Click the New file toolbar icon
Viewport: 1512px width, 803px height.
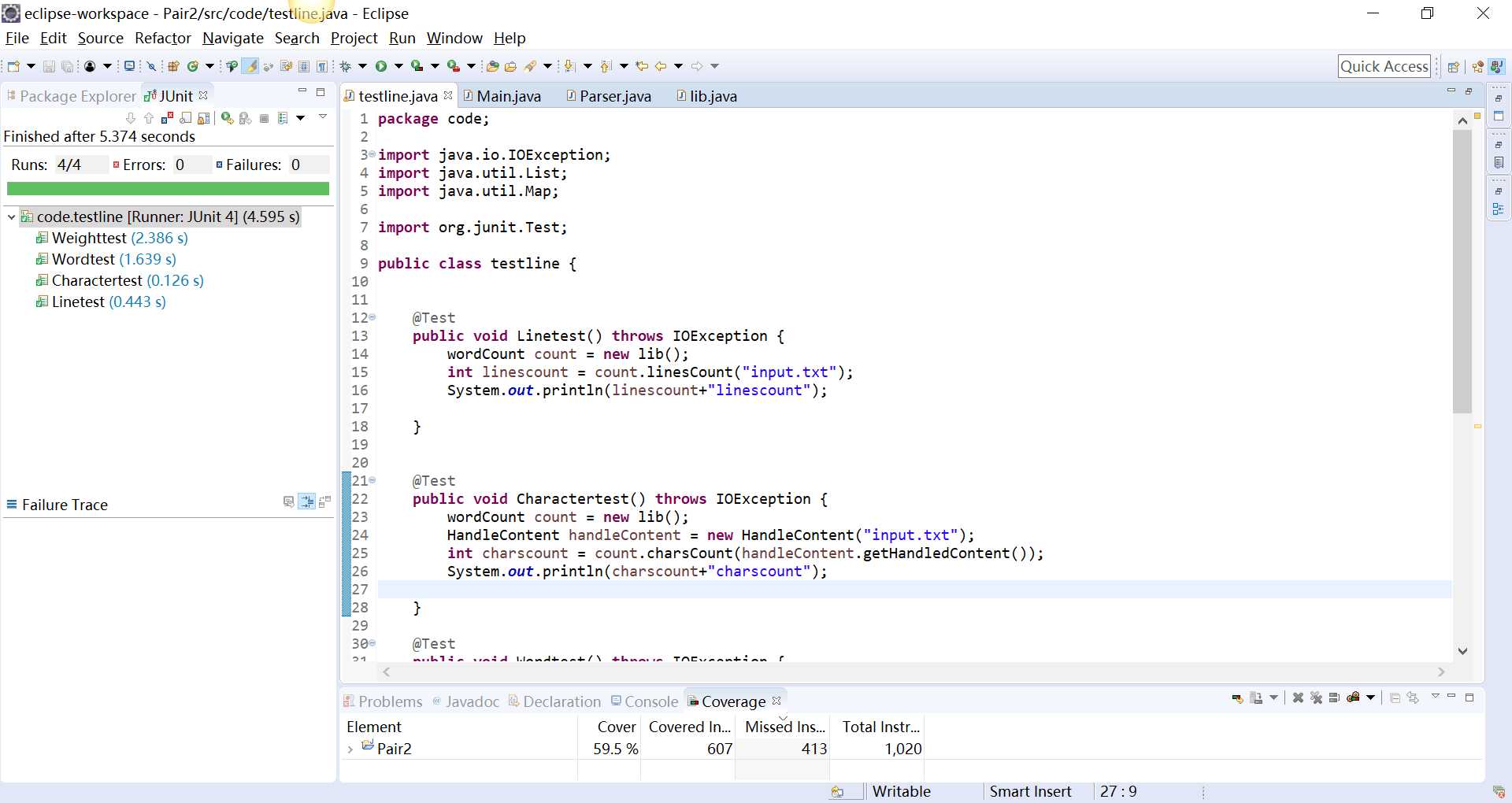pos(13,66)
